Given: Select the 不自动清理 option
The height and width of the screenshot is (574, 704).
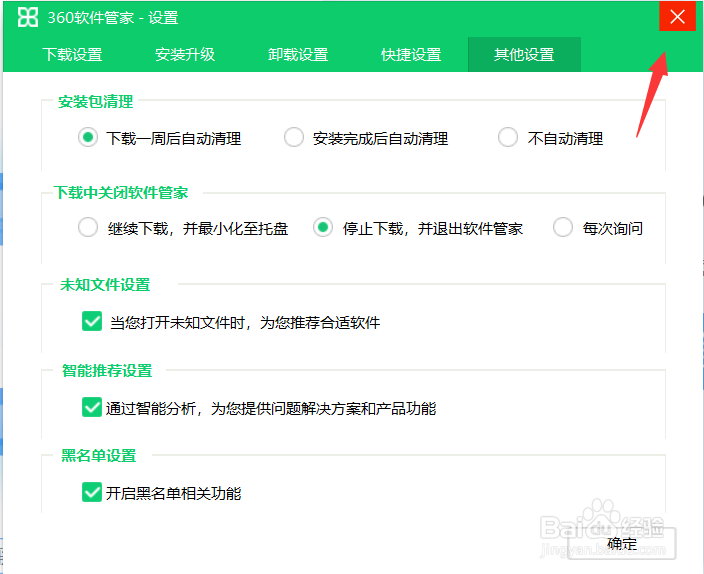Looking at the screenshot, I should 508,137.
